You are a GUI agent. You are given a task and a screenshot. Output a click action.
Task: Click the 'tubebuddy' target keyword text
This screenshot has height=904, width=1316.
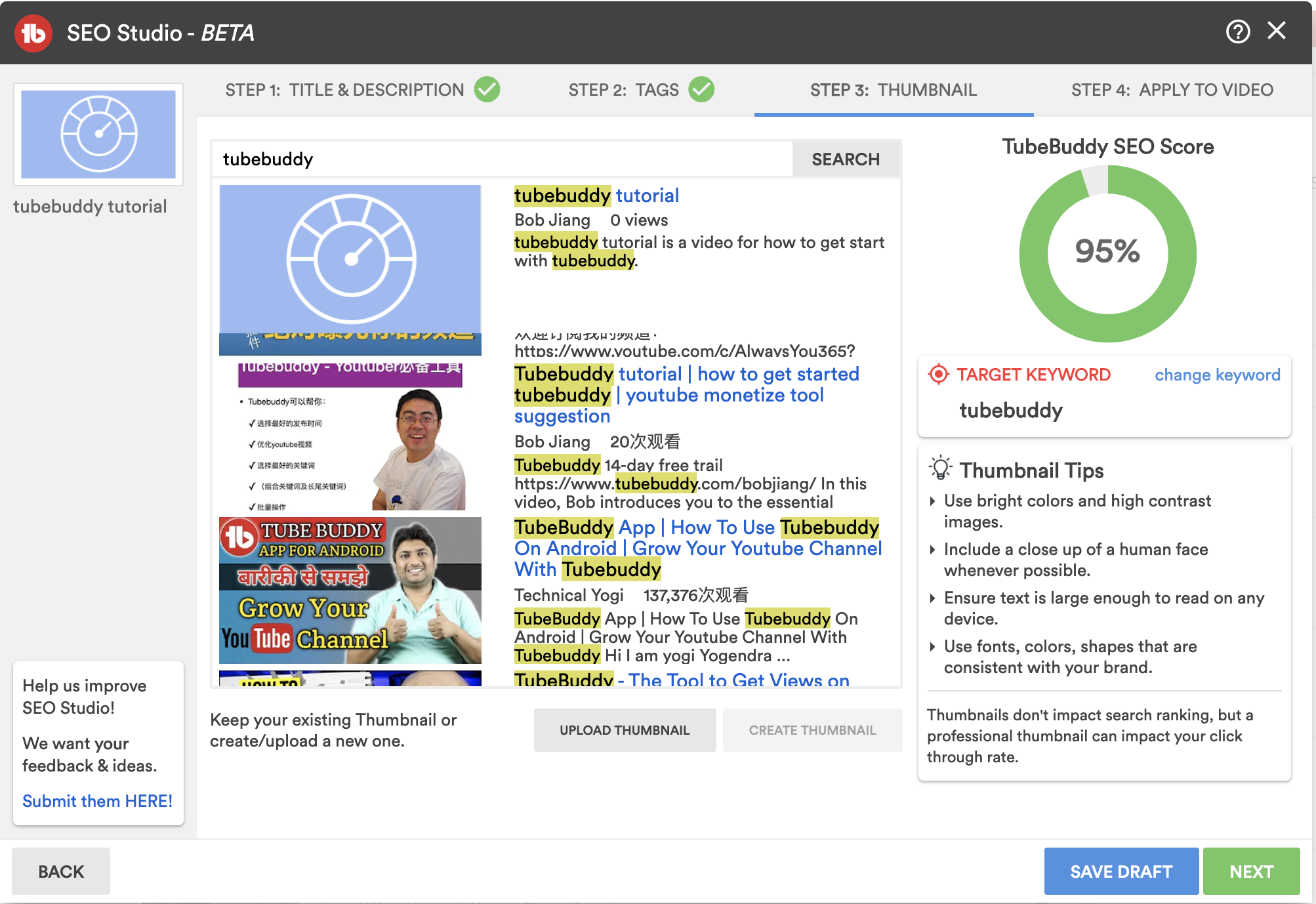tap(1011, 411)
